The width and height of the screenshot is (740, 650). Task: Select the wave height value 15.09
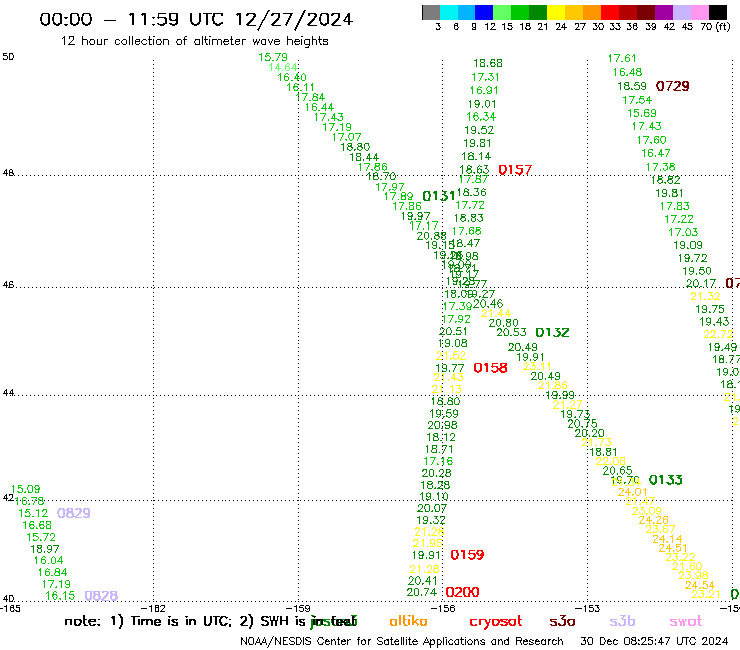click(x=25, y=489)
